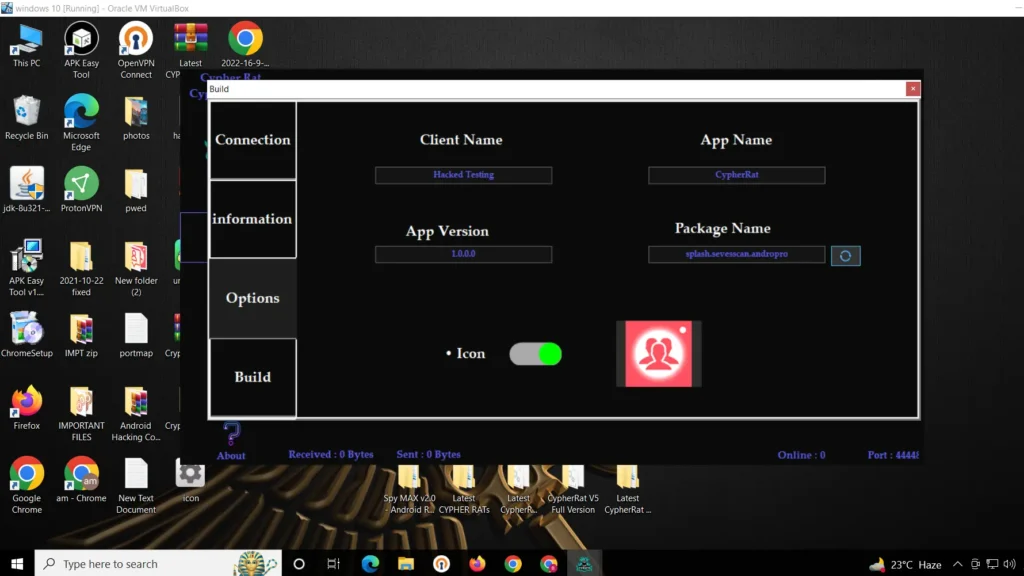Image resolution: width=1024 pixels, height=576 pixels.
Task: Switch to the information tab
Action: pyautogui.click(x=253, y=219)
